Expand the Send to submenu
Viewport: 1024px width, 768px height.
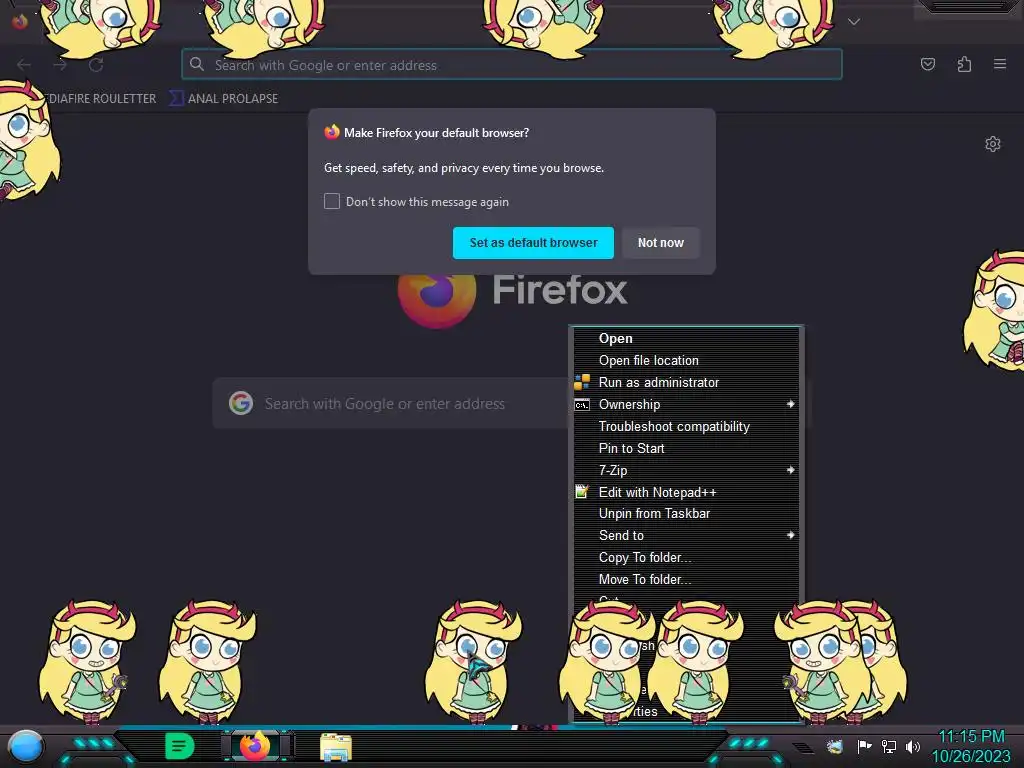(x=686, y=536)
